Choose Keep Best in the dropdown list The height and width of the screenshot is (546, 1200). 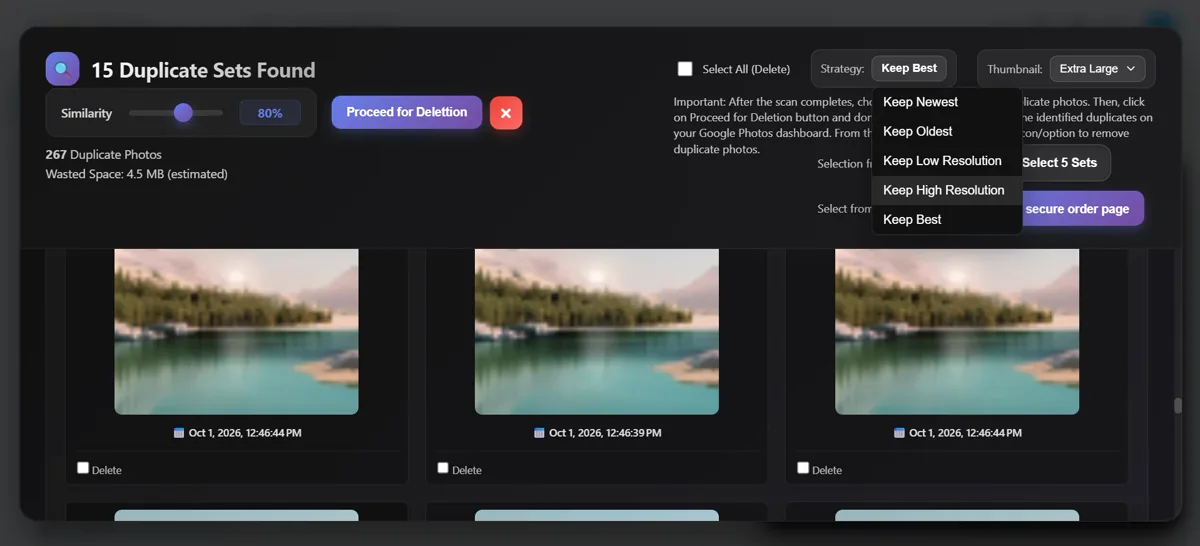(946, 219)
